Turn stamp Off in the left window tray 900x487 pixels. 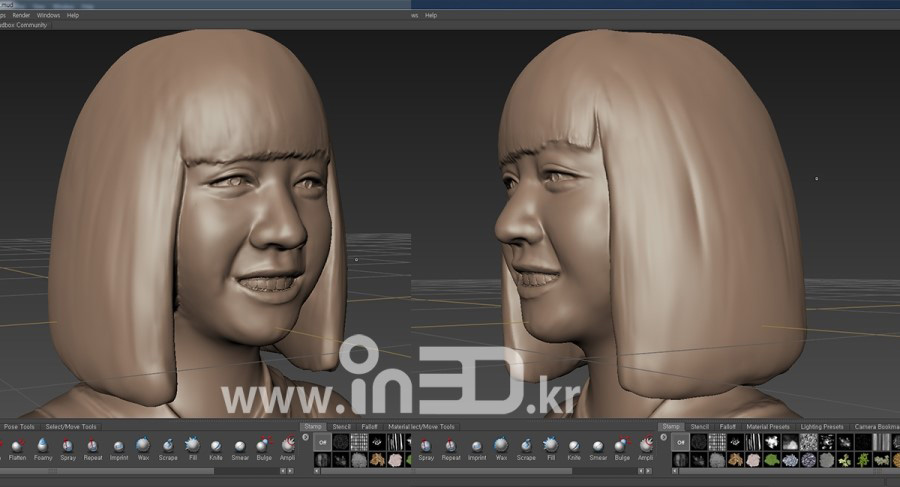[x=322, y=442]
